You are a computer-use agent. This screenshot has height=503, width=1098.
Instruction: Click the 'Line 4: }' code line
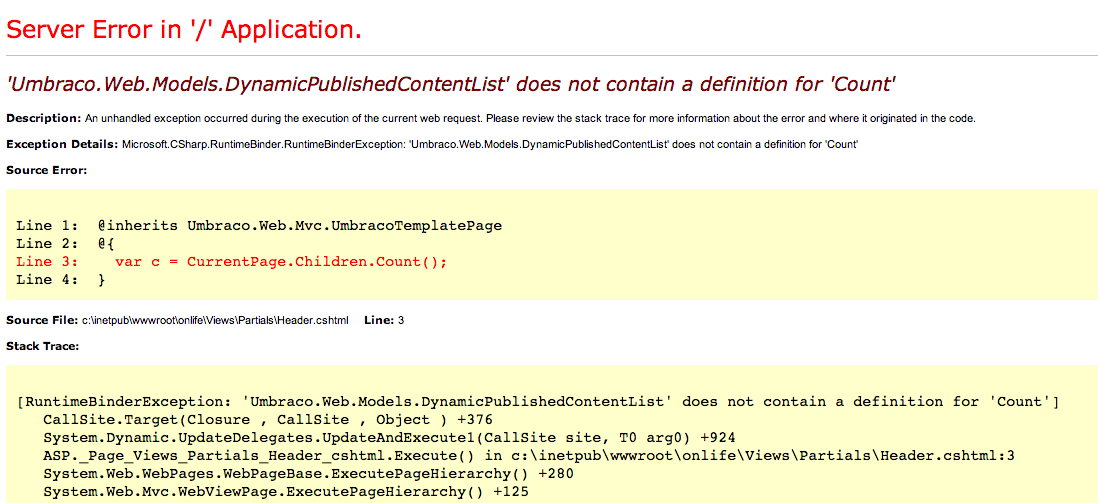[x=60, y=280]
